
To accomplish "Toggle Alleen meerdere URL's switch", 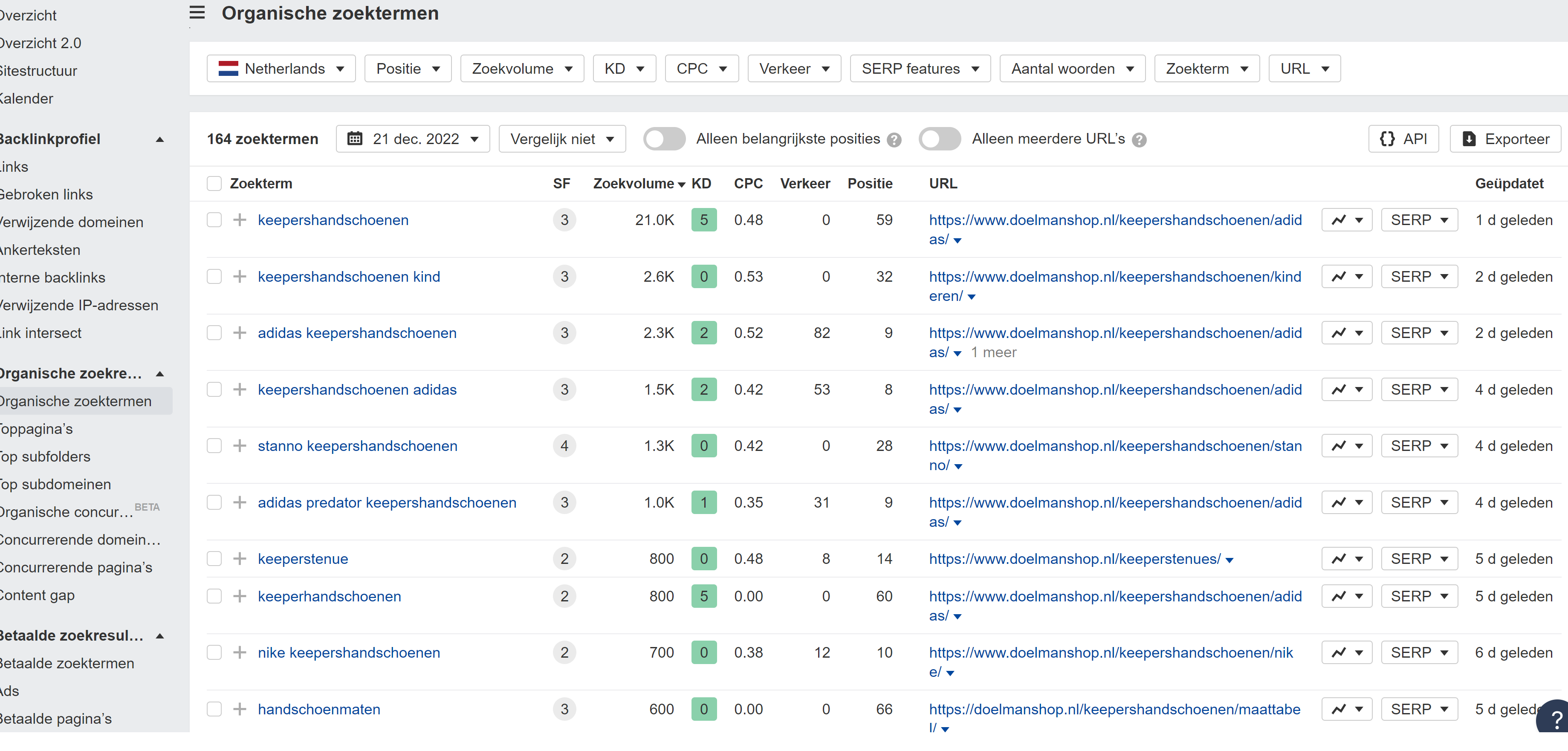I will [940, 139].
